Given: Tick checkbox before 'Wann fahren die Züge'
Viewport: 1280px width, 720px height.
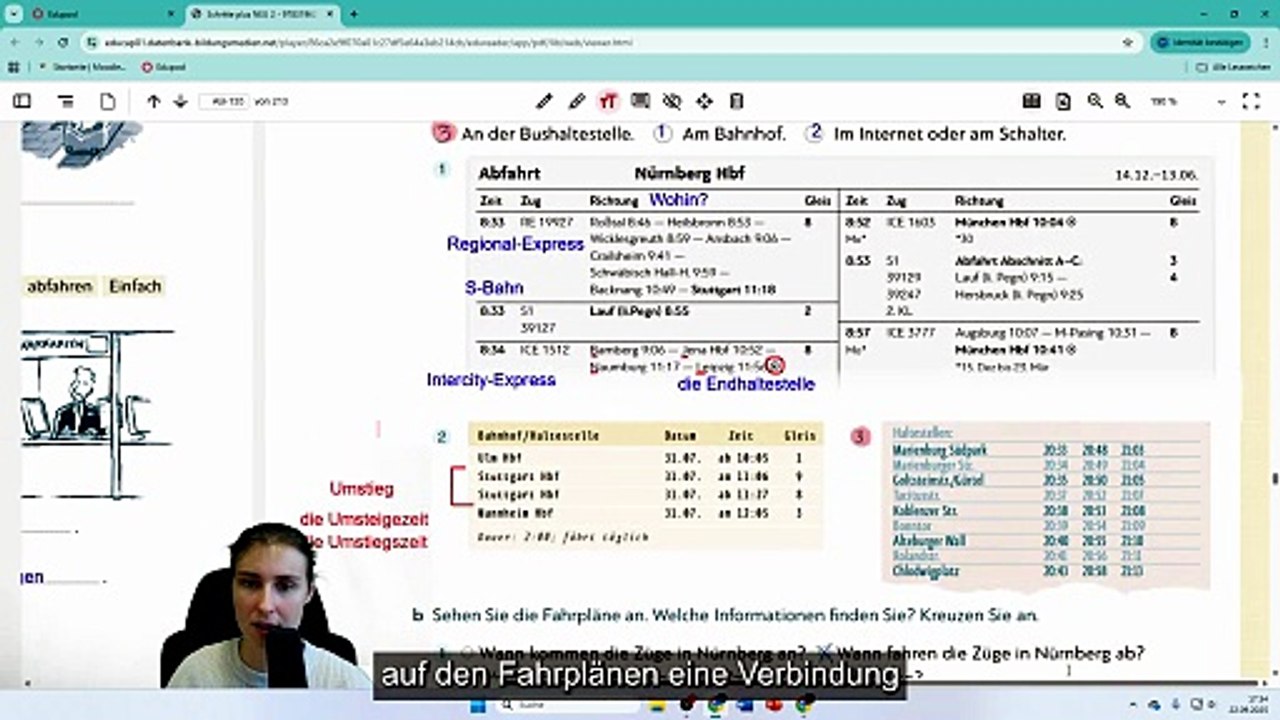Looking at the screenshot, I should coord(825,651).
